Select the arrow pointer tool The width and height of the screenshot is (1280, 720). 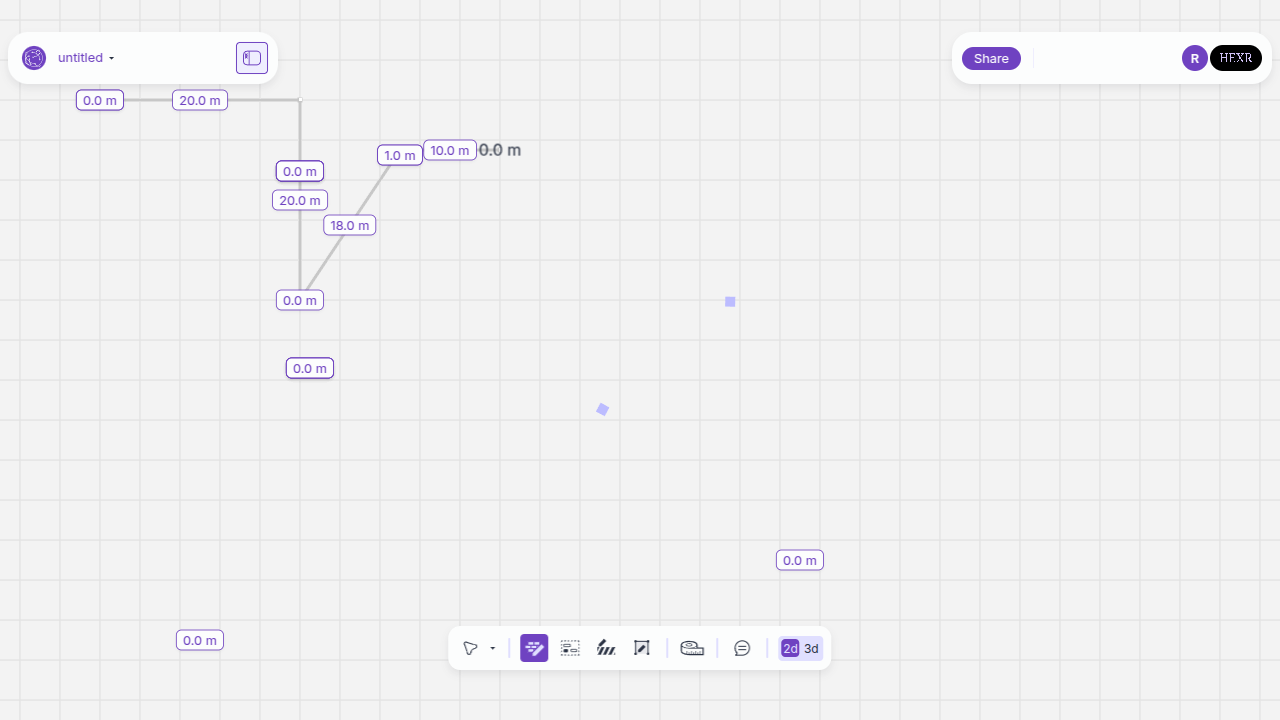point(470,648)
